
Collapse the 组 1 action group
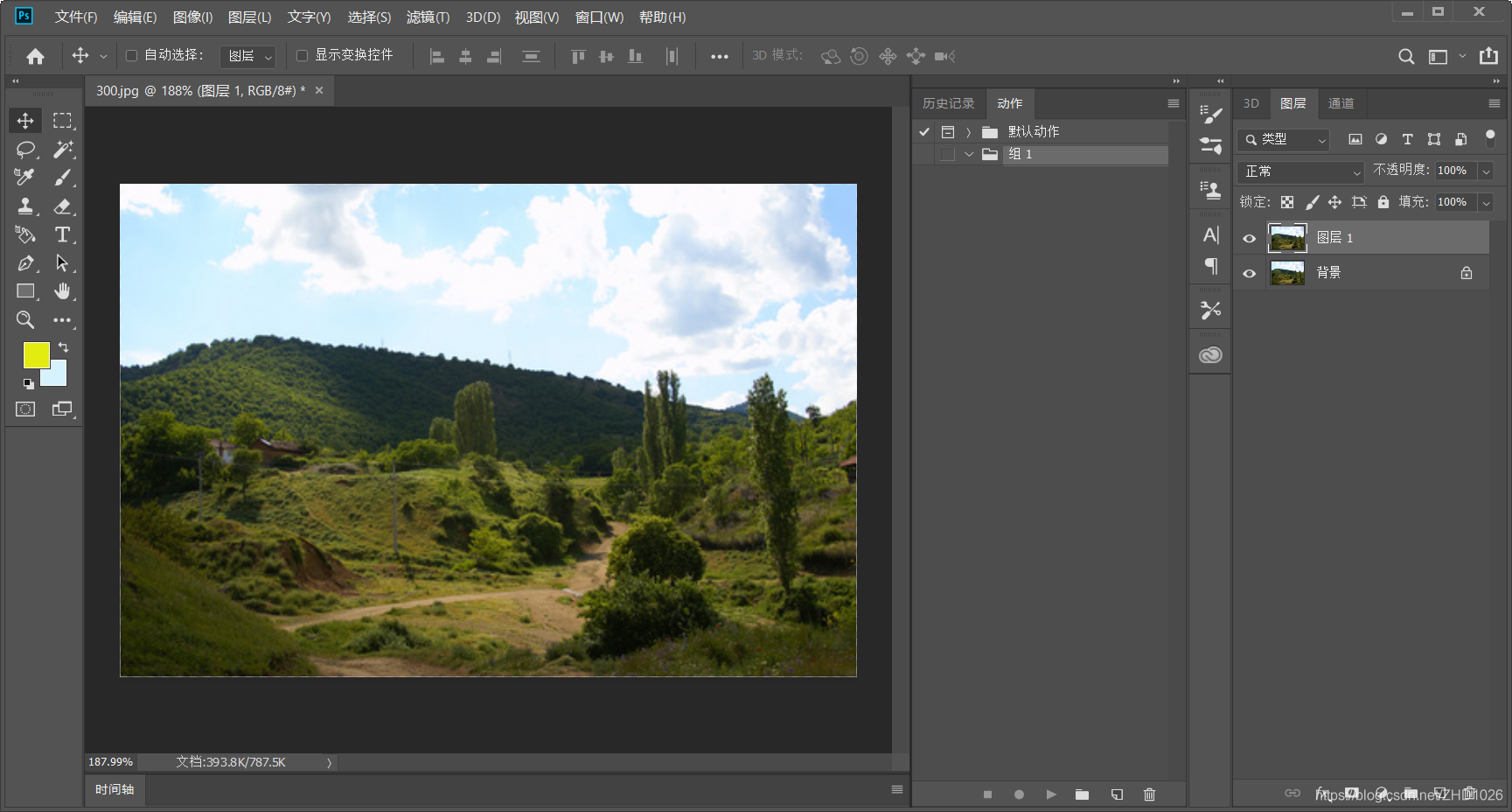[968, 154]
